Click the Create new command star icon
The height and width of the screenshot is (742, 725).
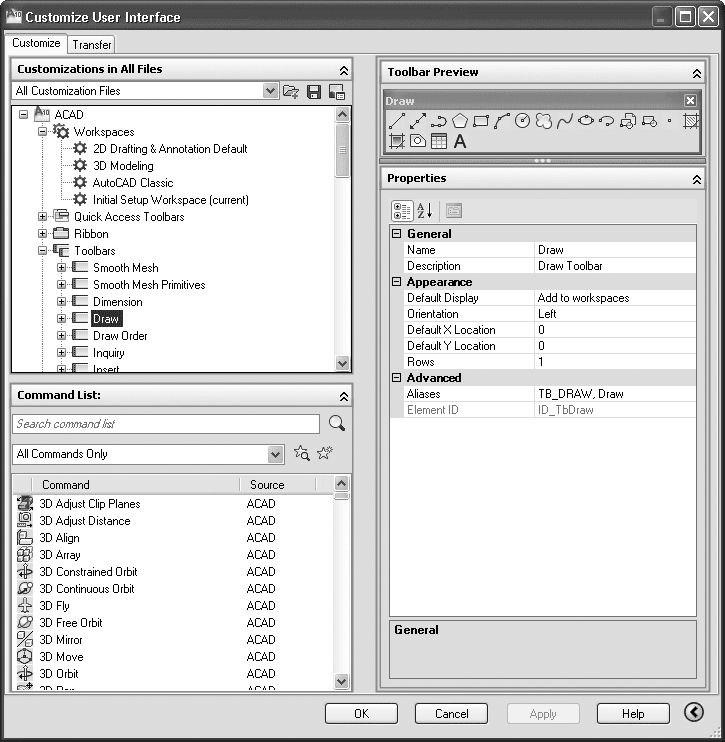[x=324, y=454]
